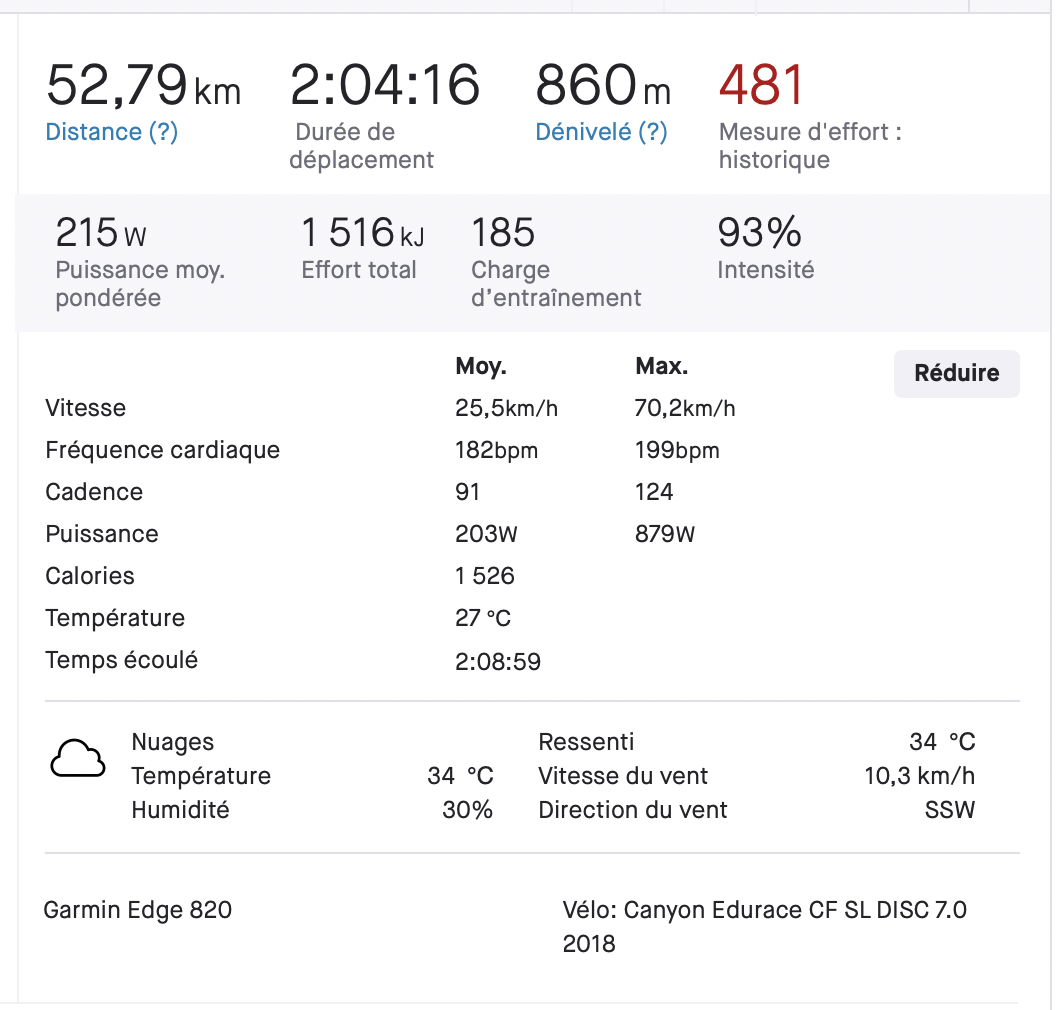Click the red 481 effort score
Image resolution: width=1064 pixels, height=1010 pixels.
coord(761,85)
